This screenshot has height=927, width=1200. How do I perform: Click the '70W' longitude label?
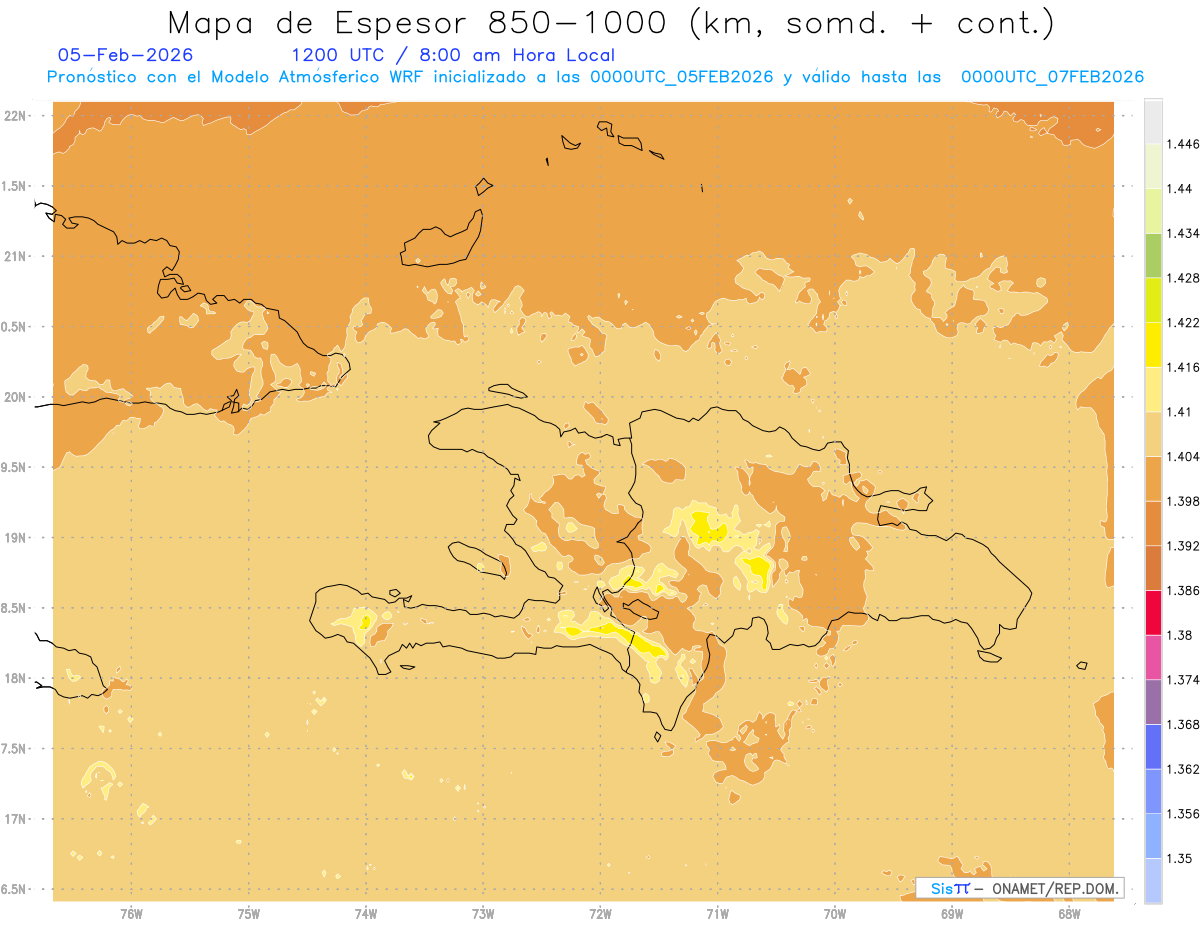pyautogui.click(x=835, y=914)
